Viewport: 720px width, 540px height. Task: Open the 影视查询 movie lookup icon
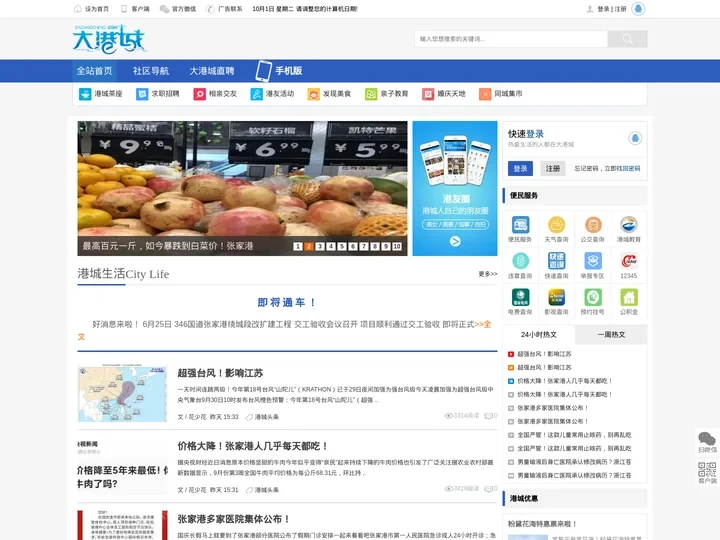(556, 297)
